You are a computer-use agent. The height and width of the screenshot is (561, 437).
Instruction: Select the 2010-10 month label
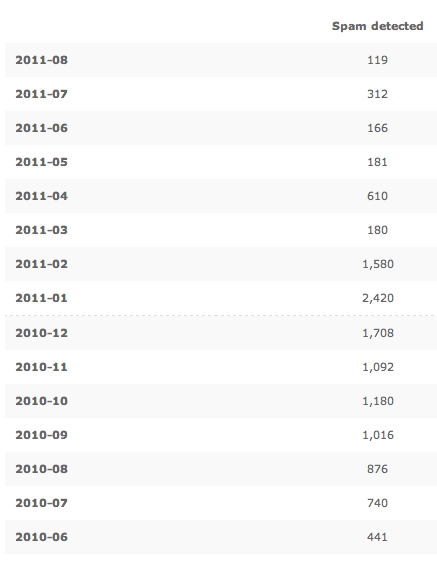[x=42, y=401]
